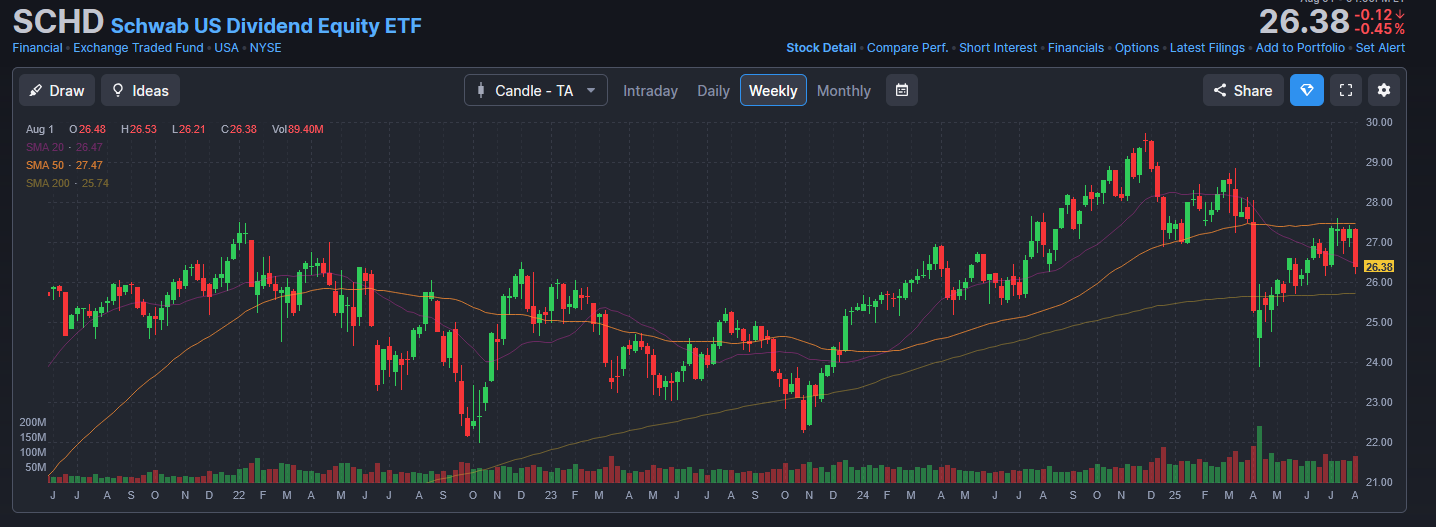The height and width of the screenshot is (527, 1436).
Task: Open the Compare Perf. link
Action: pyautogui.click(x=907, y=48)
